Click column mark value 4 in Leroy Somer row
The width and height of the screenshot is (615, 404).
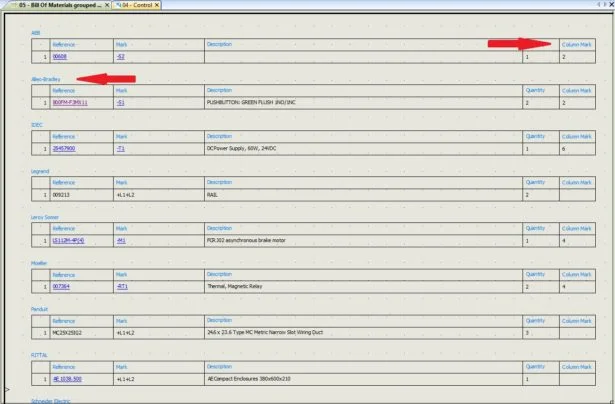[x=564, y=240]
